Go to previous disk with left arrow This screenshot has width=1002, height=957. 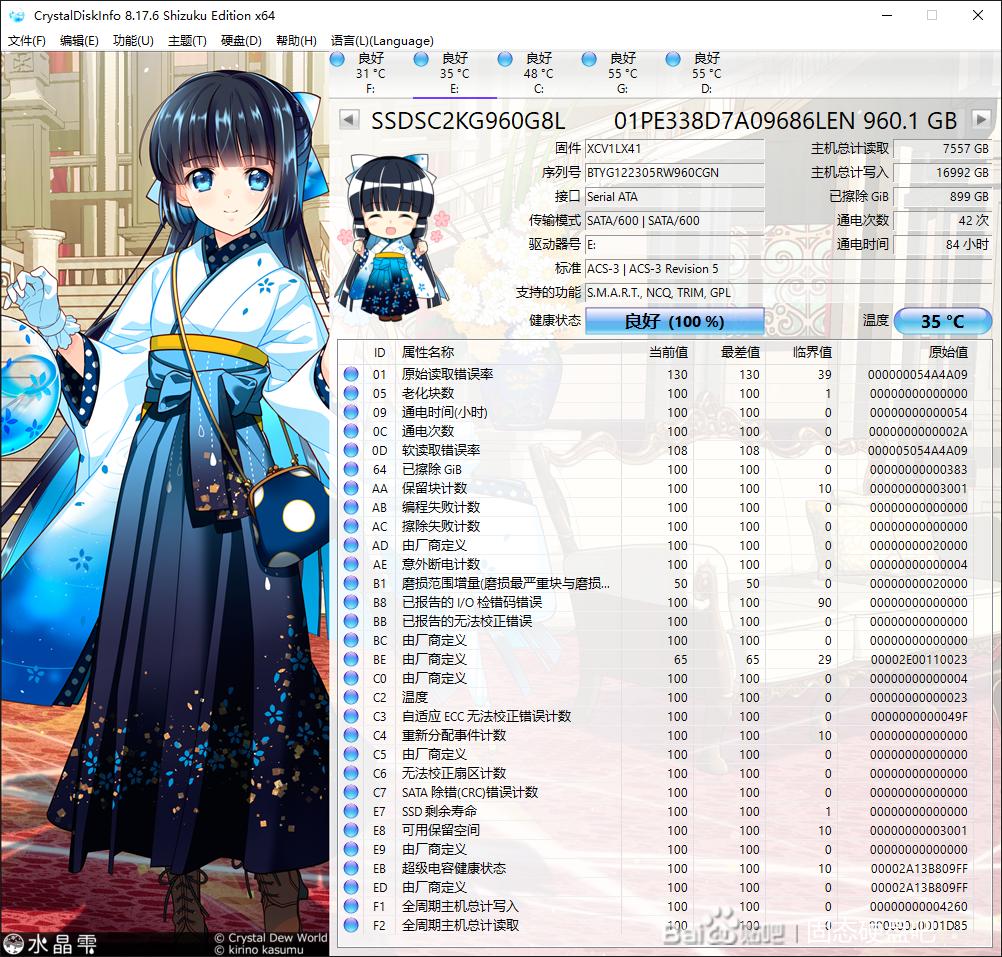(x=348, y=119)
